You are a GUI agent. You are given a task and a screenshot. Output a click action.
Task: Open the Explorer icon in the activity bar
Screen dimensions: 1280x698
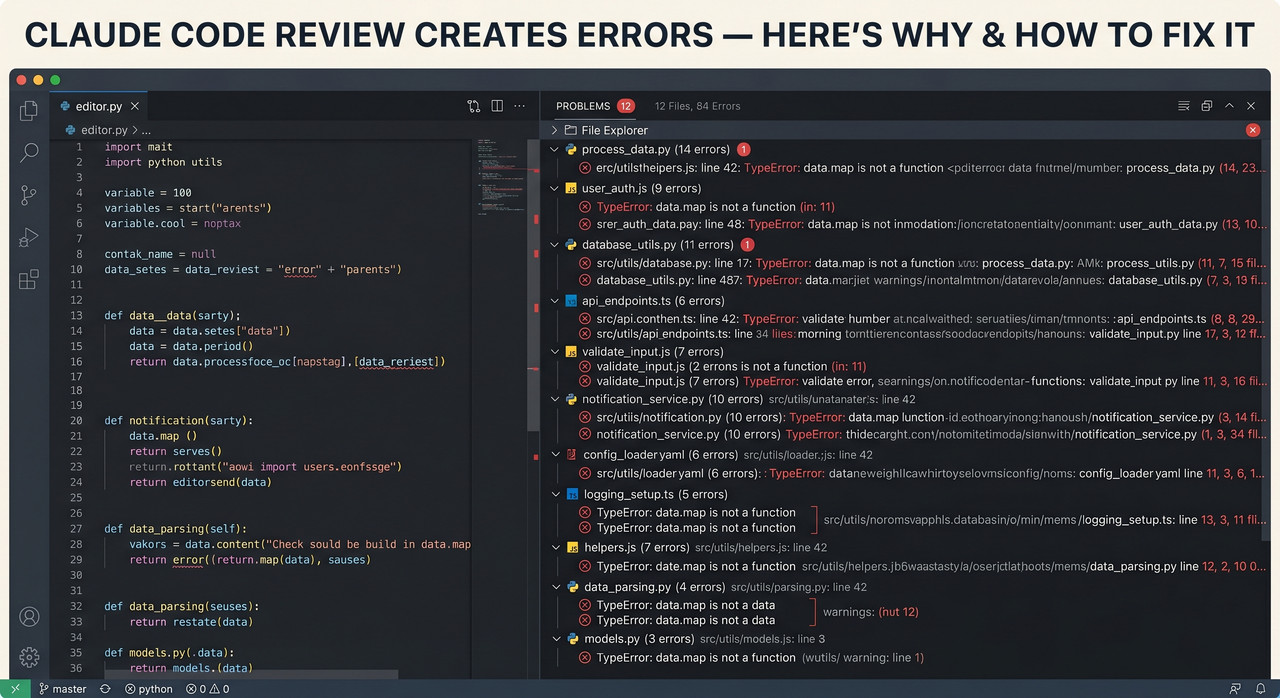tap(29, 111)
